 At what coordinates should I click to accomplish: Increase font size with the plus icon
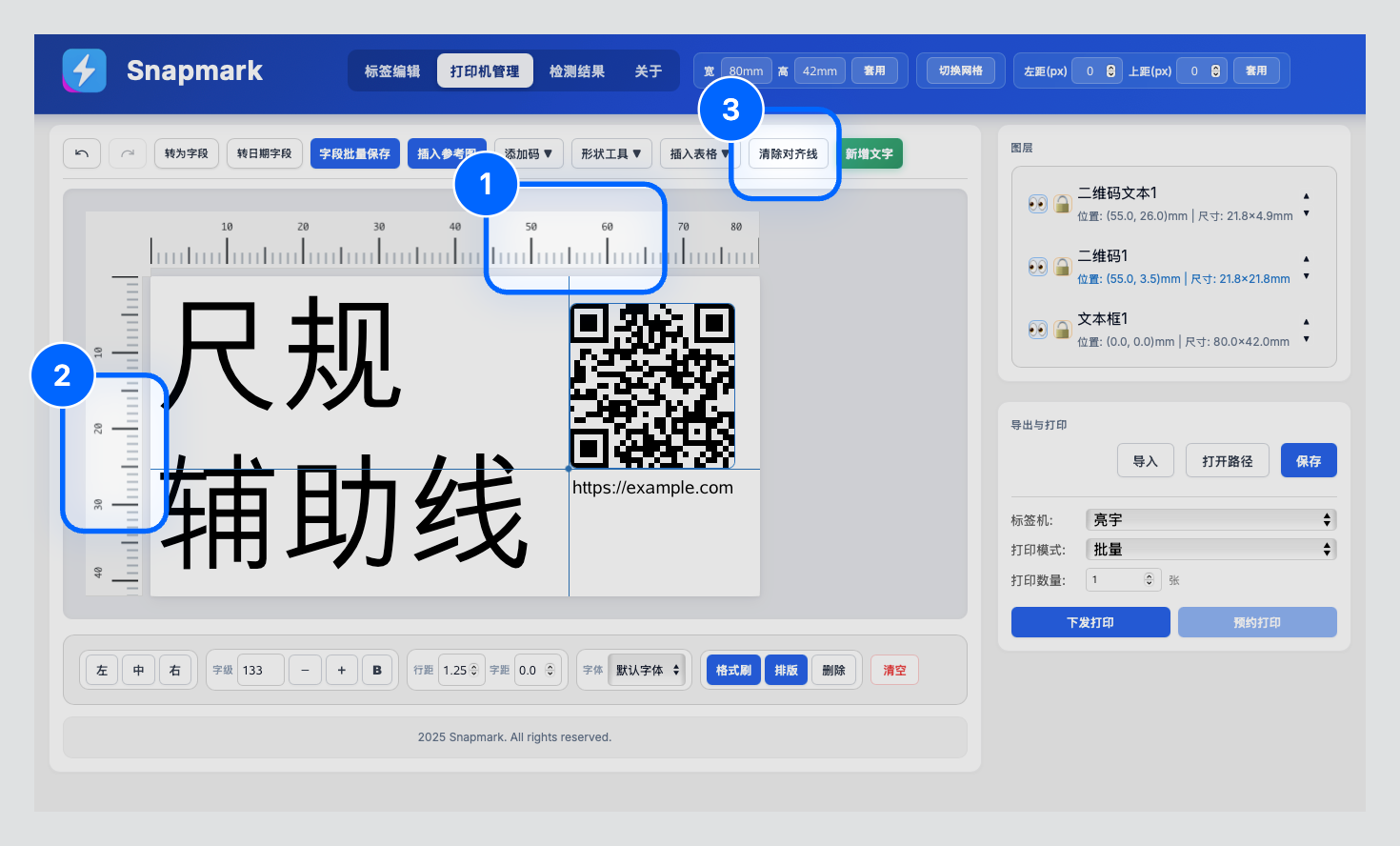point(341,670)
